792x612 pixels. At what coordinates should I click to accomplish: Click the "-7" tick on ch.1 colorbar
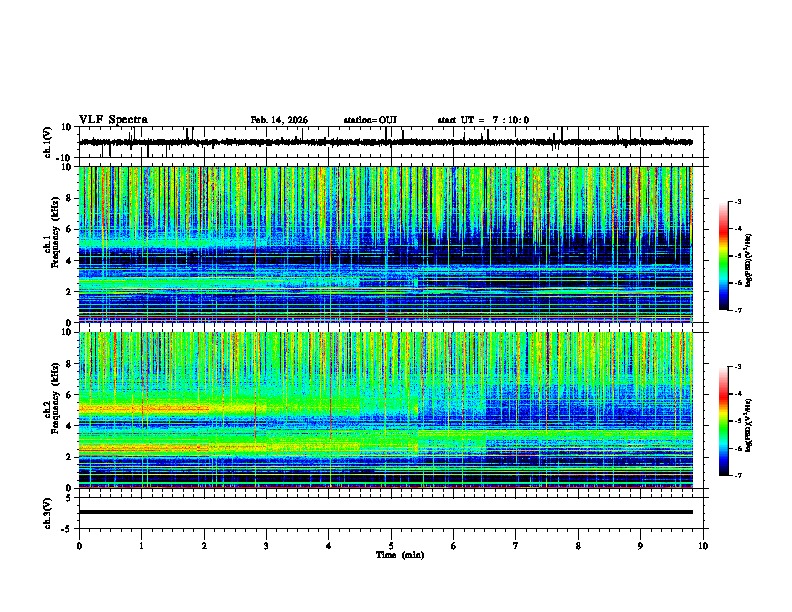coord(737,310)
